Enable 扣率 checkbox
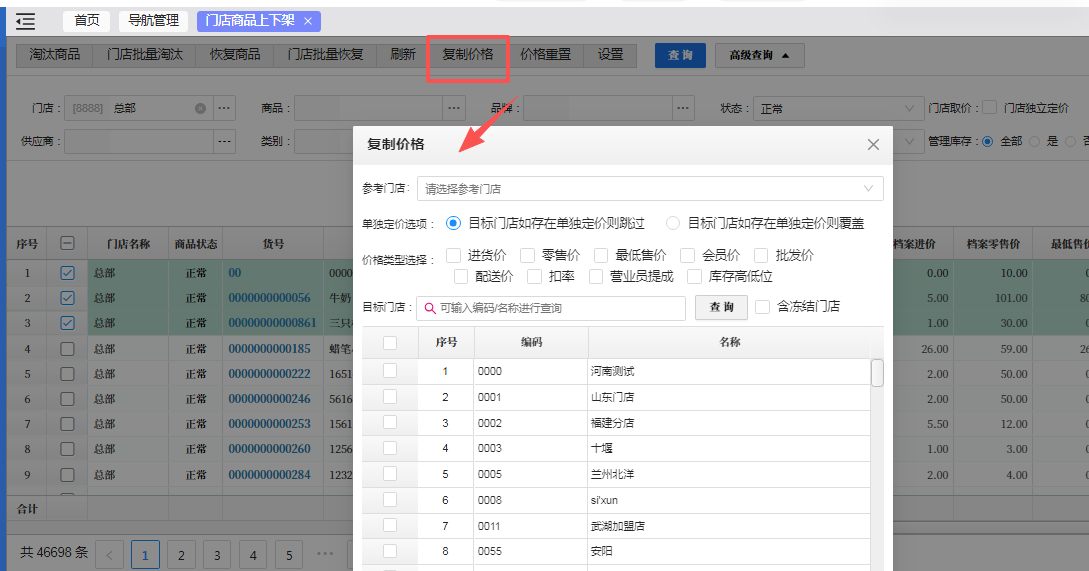The width and height of the screenshot is (1089, 571). tap(534, 276)
